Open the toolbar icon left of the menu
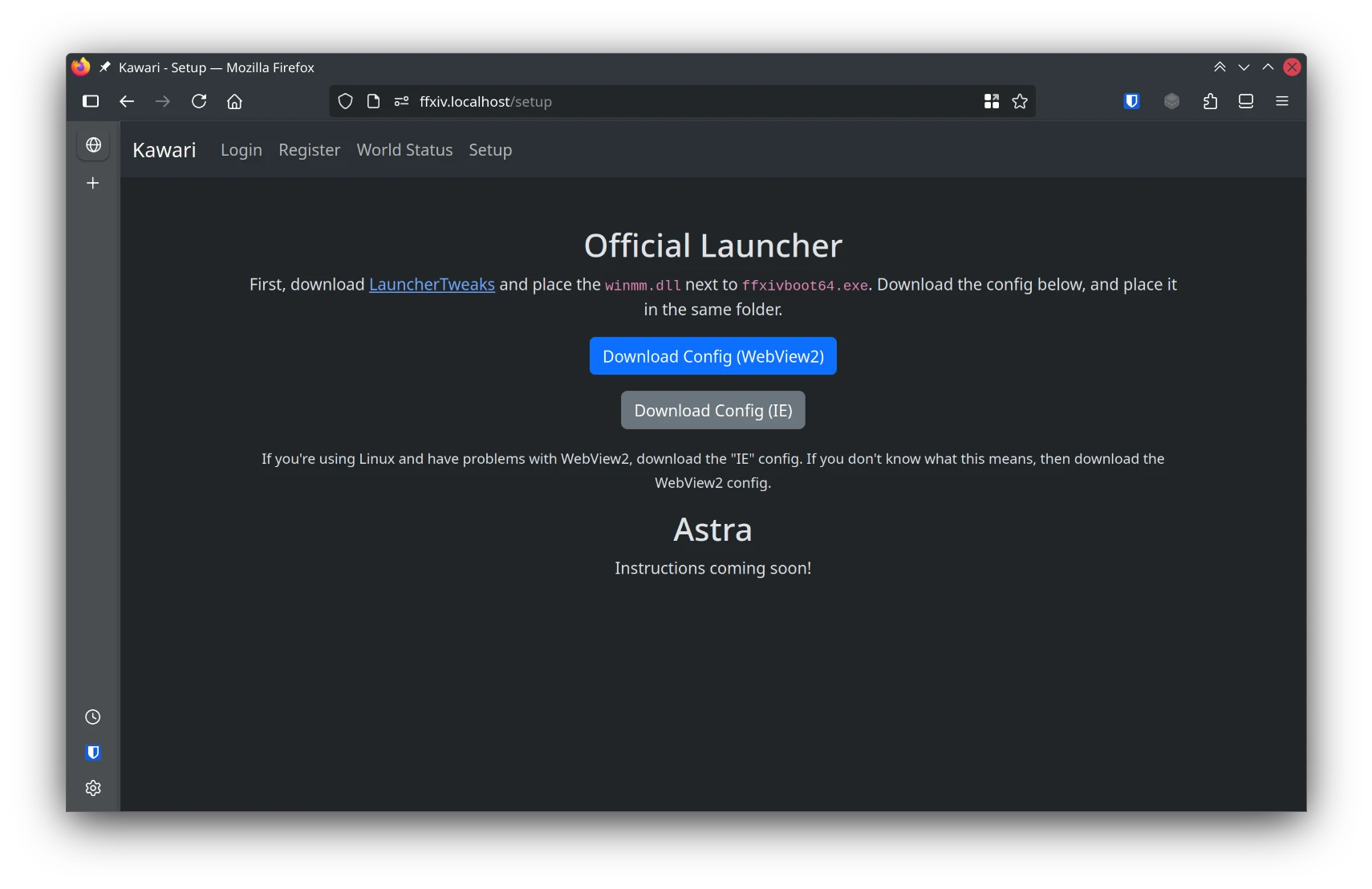Image resolution: width=1372 pixels, height=889 pixels. click(1246, 101)
